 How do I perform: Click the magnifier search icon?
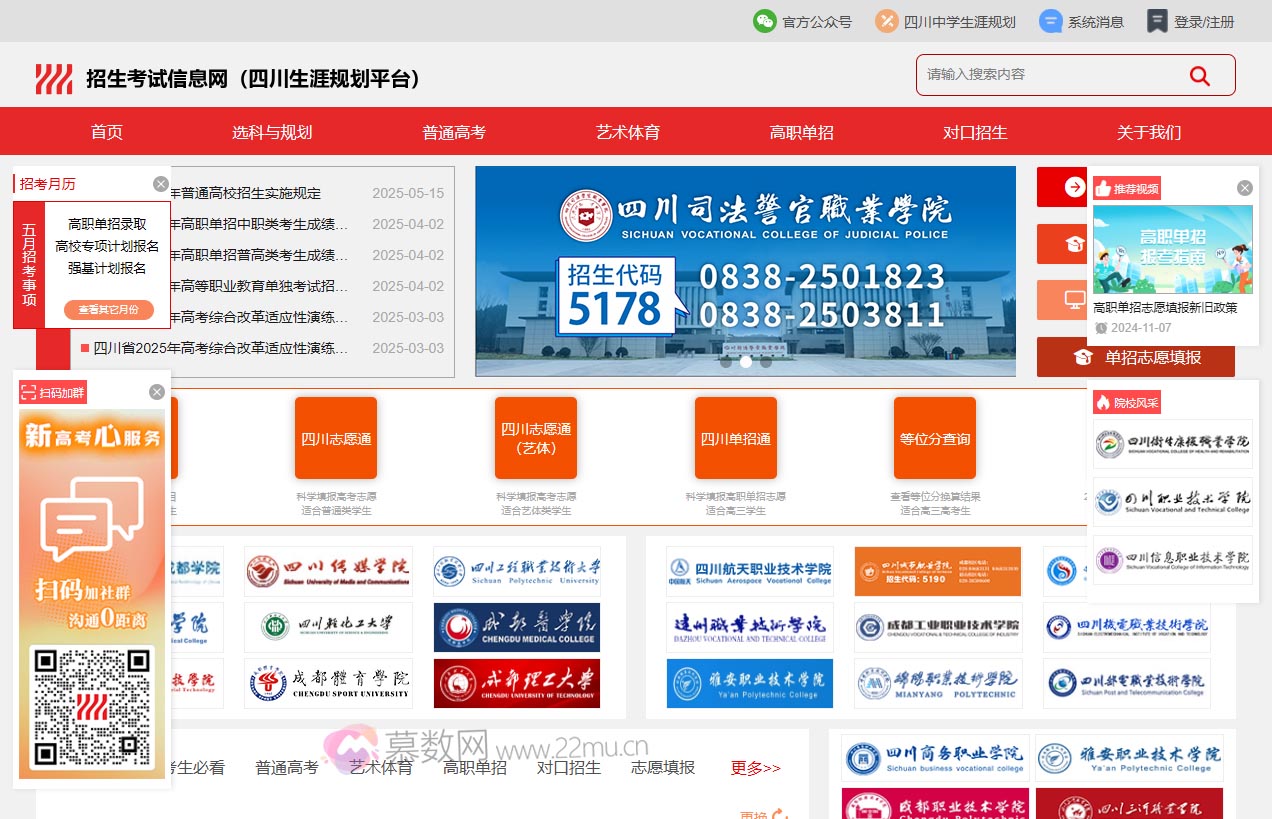tap(1199, 76)
